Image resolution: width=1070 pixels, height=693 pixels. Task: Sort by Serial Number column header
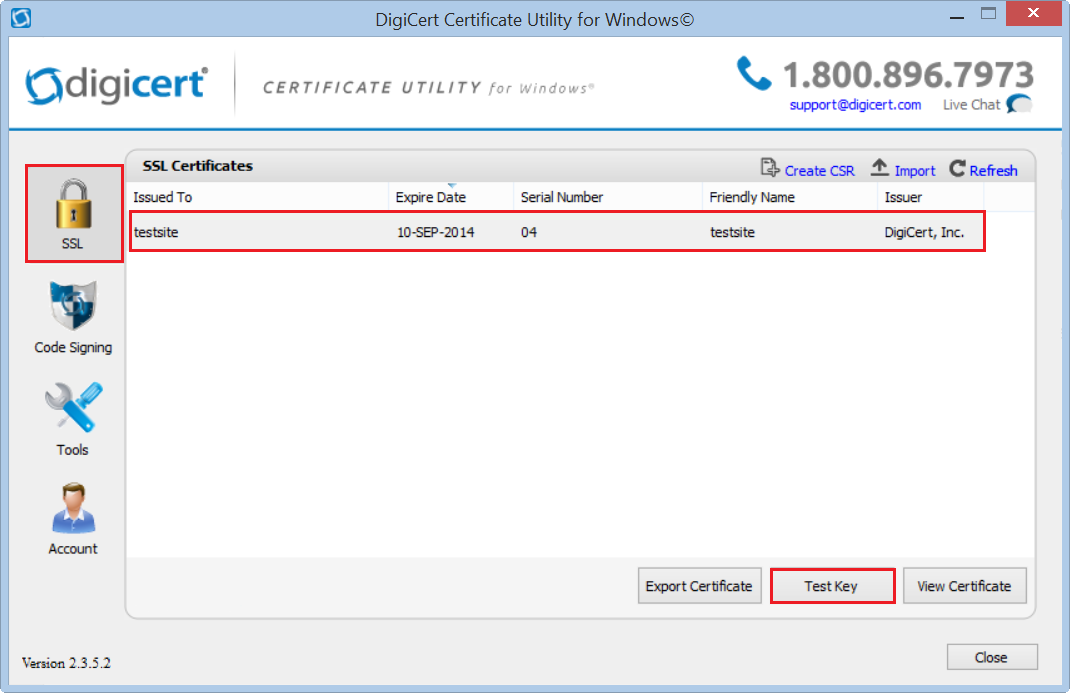561,197
